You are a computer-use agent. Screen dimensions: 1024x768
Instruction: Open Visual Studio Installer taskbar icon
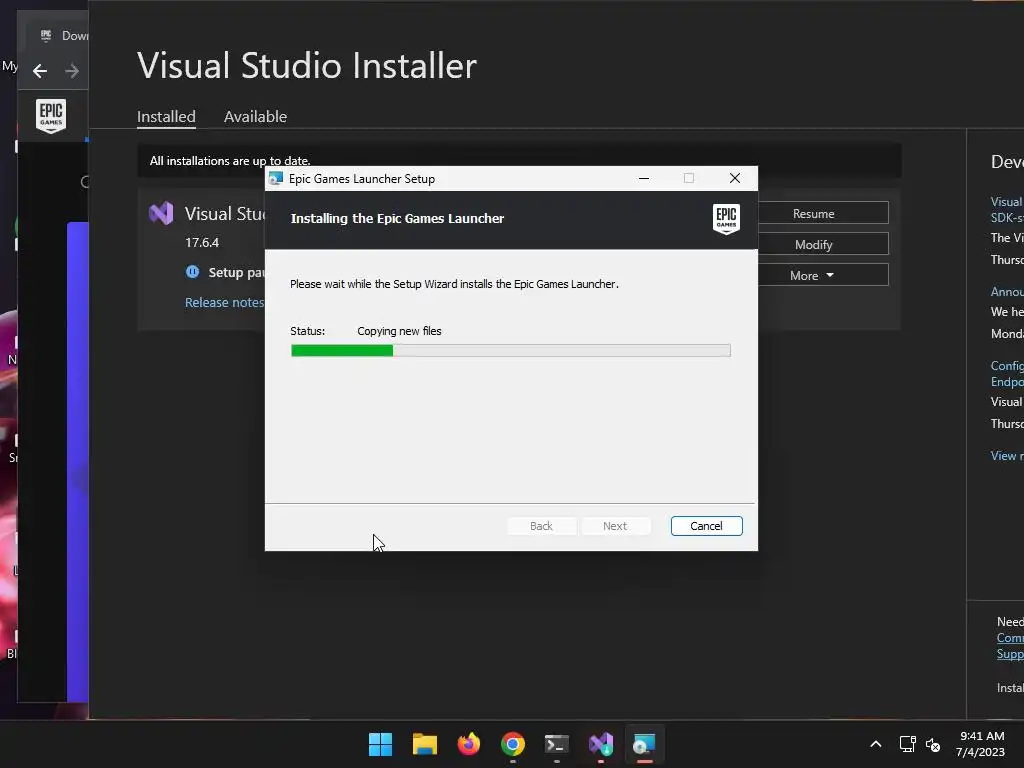(x=601, y=744)
